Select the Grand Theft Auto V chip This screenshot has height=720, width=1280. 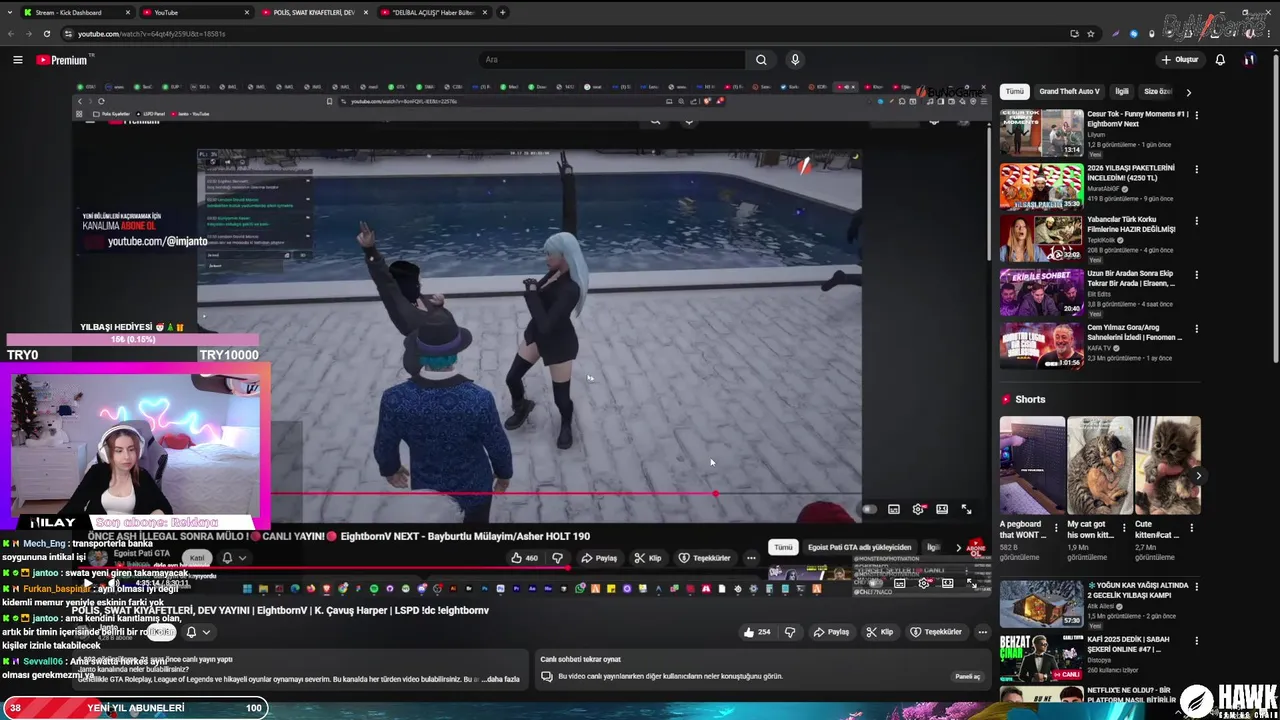pos(1069,91)
